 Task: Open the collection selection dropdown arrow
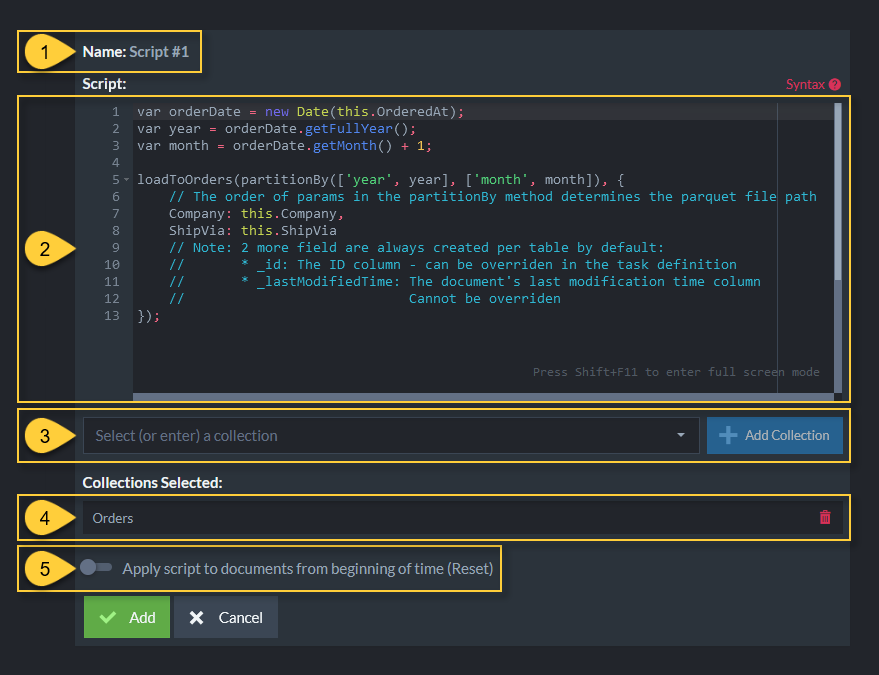[681, 435]
